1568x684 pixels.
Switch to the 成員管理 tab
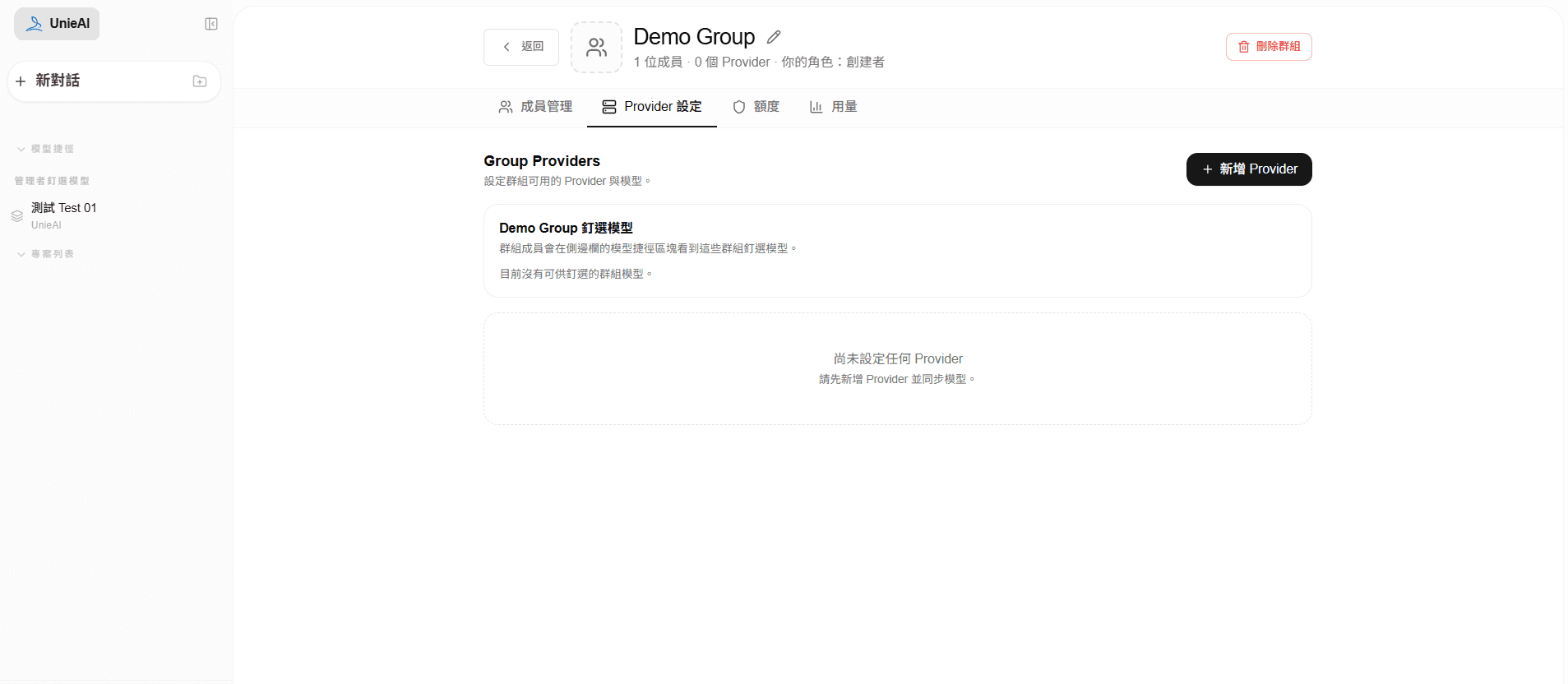pos(535,107)
